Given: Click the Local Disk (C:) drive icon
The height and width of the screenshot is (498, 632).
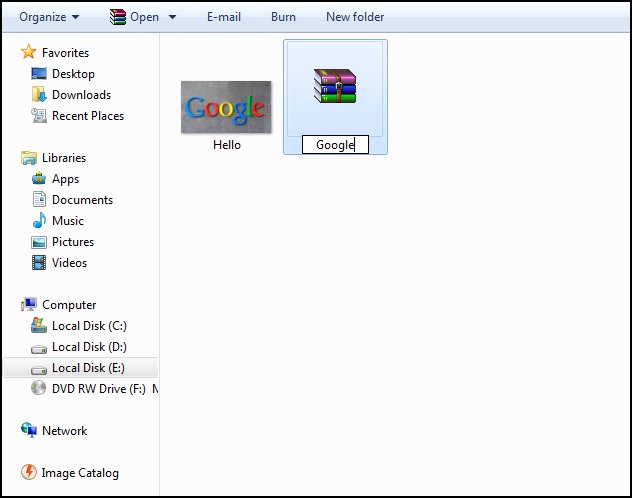Looking at the screenshot, I should 39,325.
